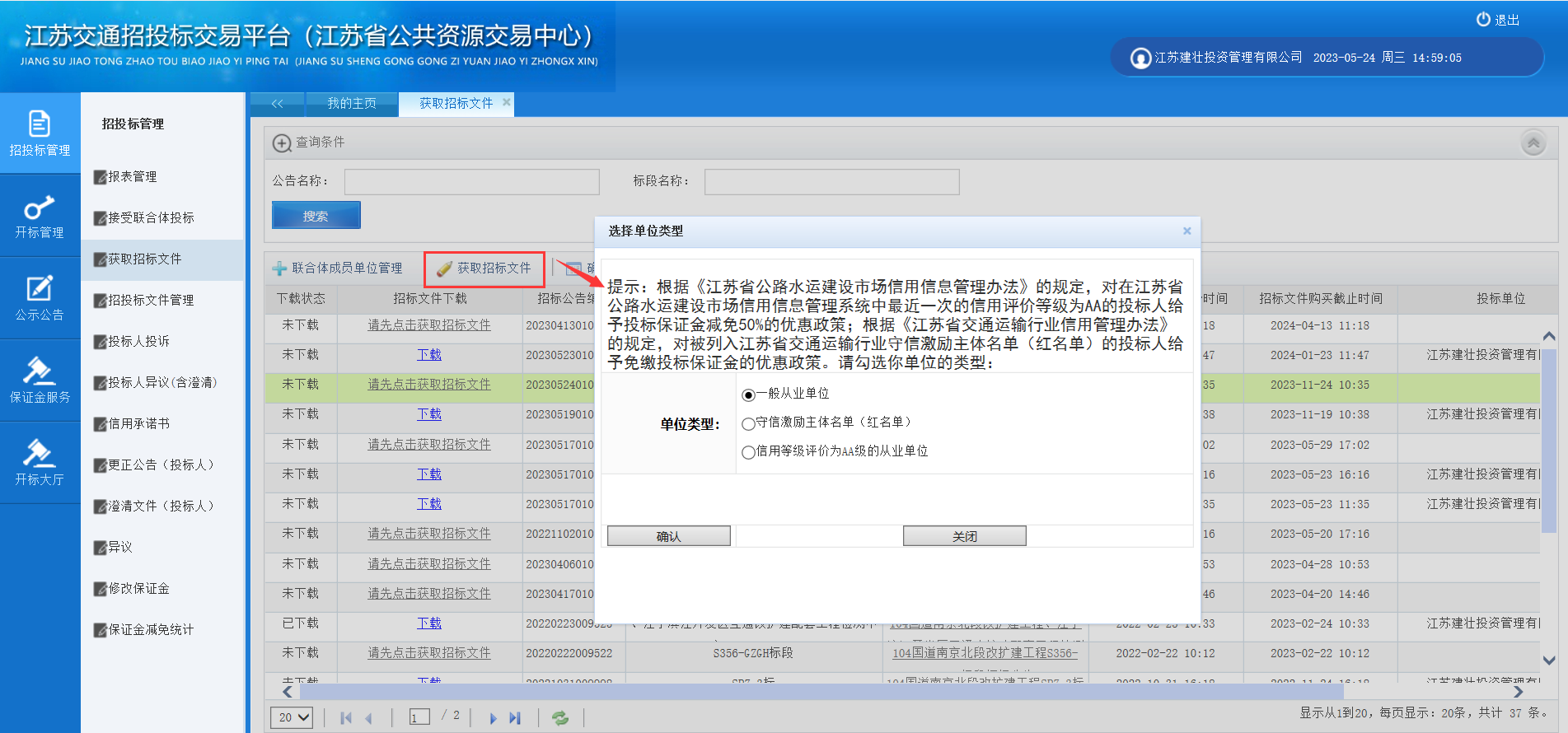Click 招标文件下载 column header
1568x733 pixels.
tap(430, 299)
